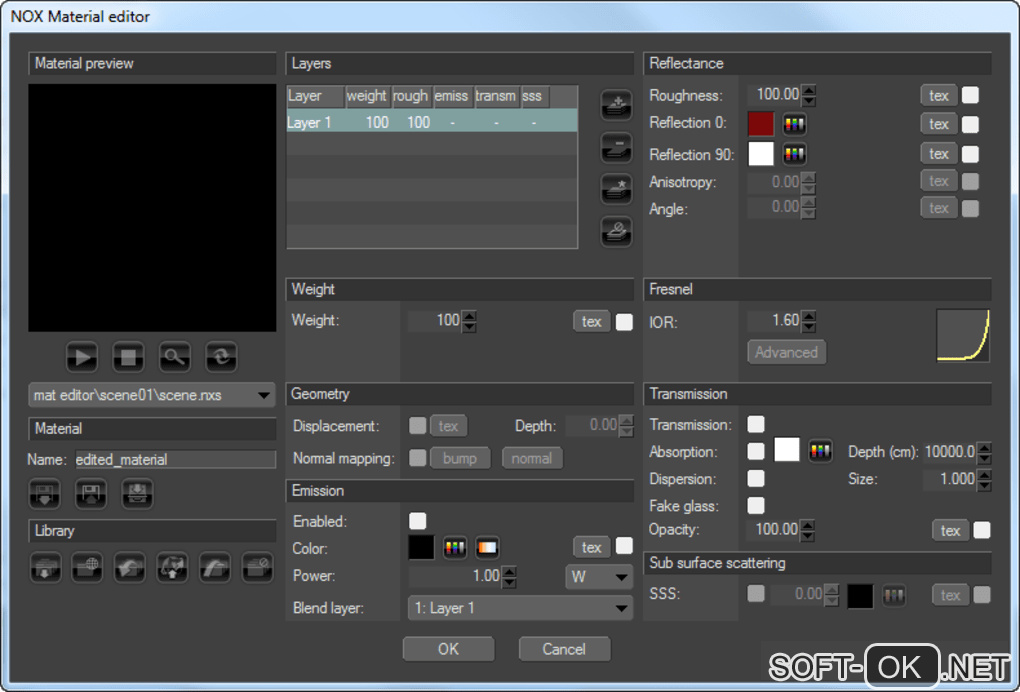Click the Cancel button
The image size is (1020, 692).
click(x=564, y=649)
